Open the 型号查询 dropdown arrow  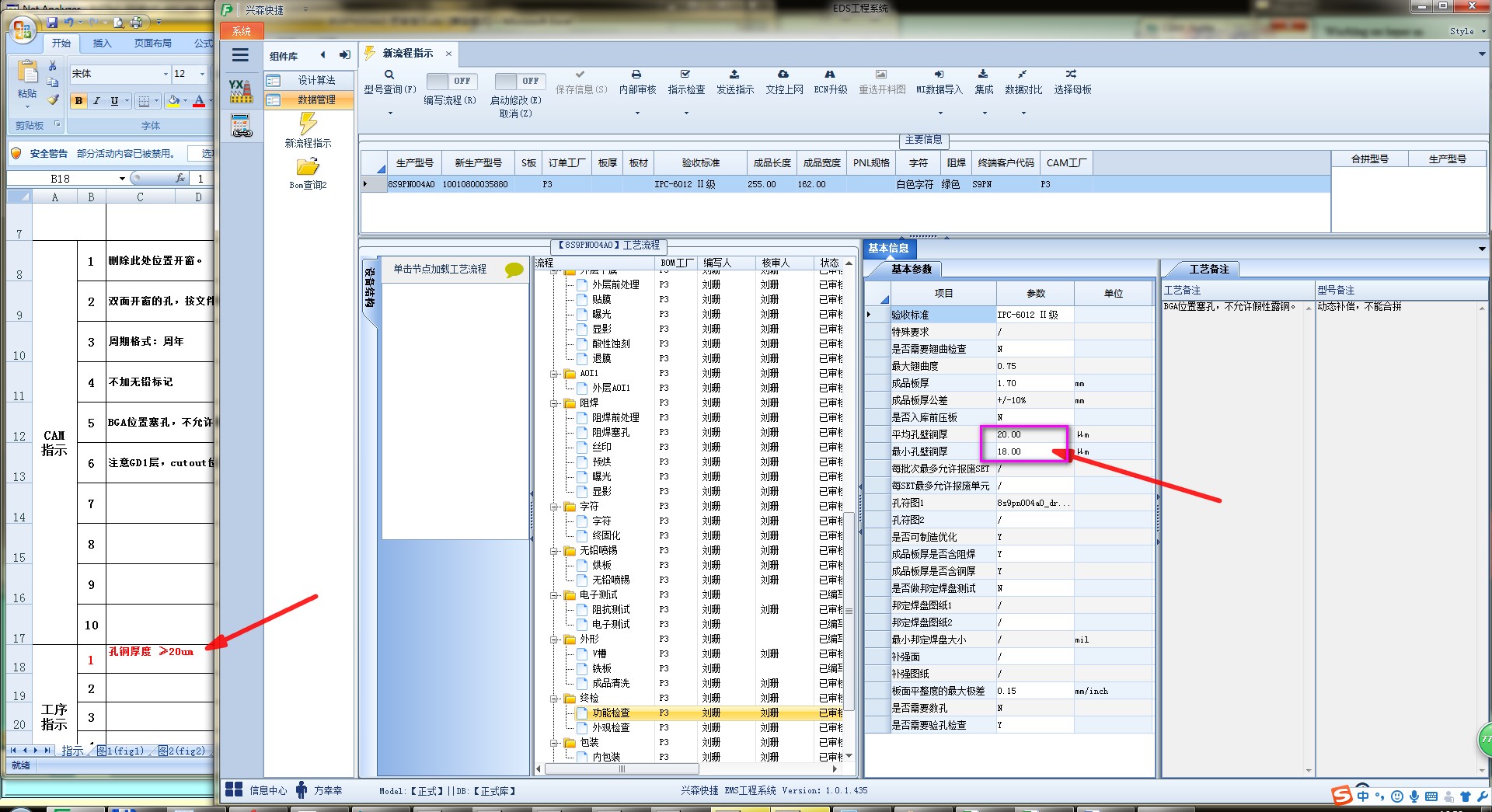tap(389, 113)
